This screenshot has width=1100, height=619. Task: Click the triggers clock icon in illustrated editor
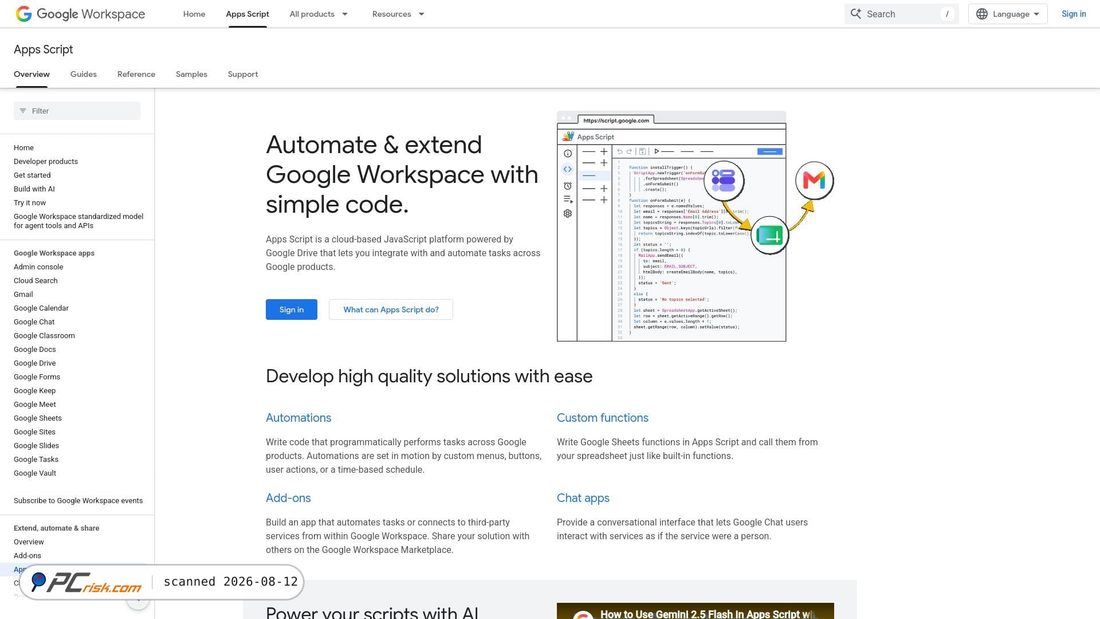568,186
